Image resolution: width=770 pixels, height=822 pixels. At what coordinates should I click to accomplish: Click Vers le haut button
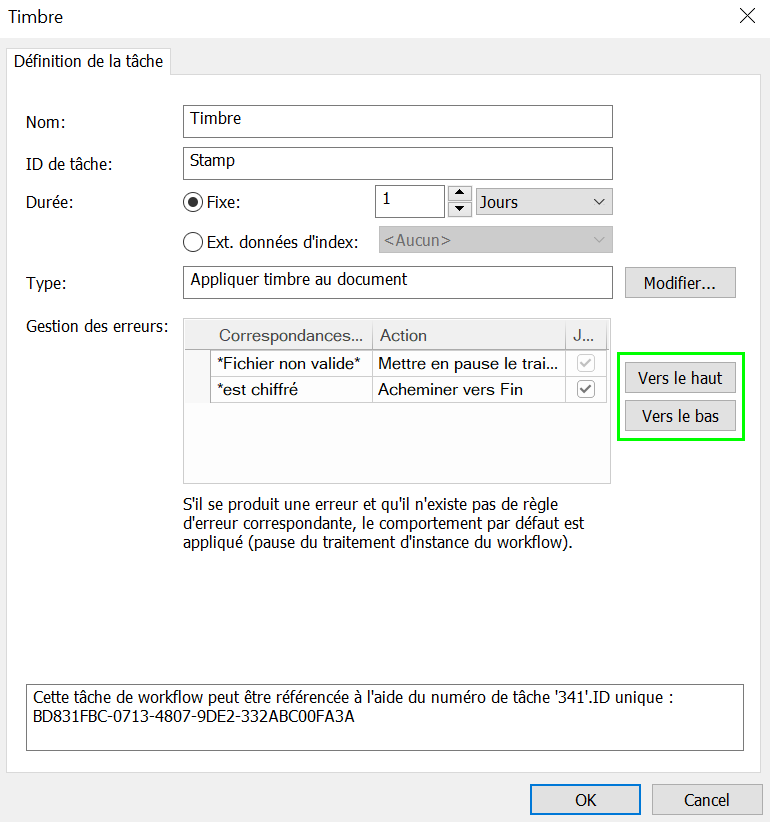[680, 378]
